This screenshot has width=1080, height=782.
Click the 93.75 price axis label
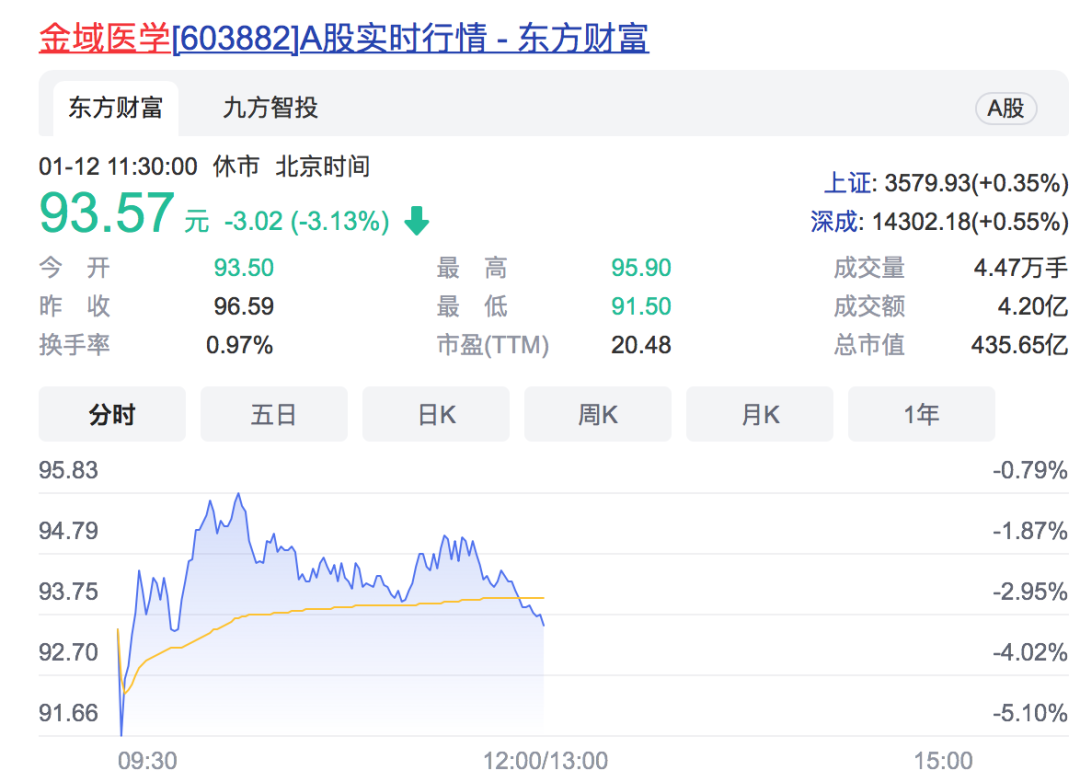tap(68, 591)
